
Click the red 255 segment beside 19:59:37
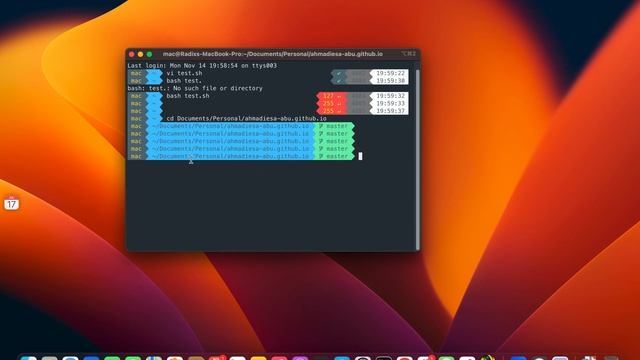pos(332,111)
